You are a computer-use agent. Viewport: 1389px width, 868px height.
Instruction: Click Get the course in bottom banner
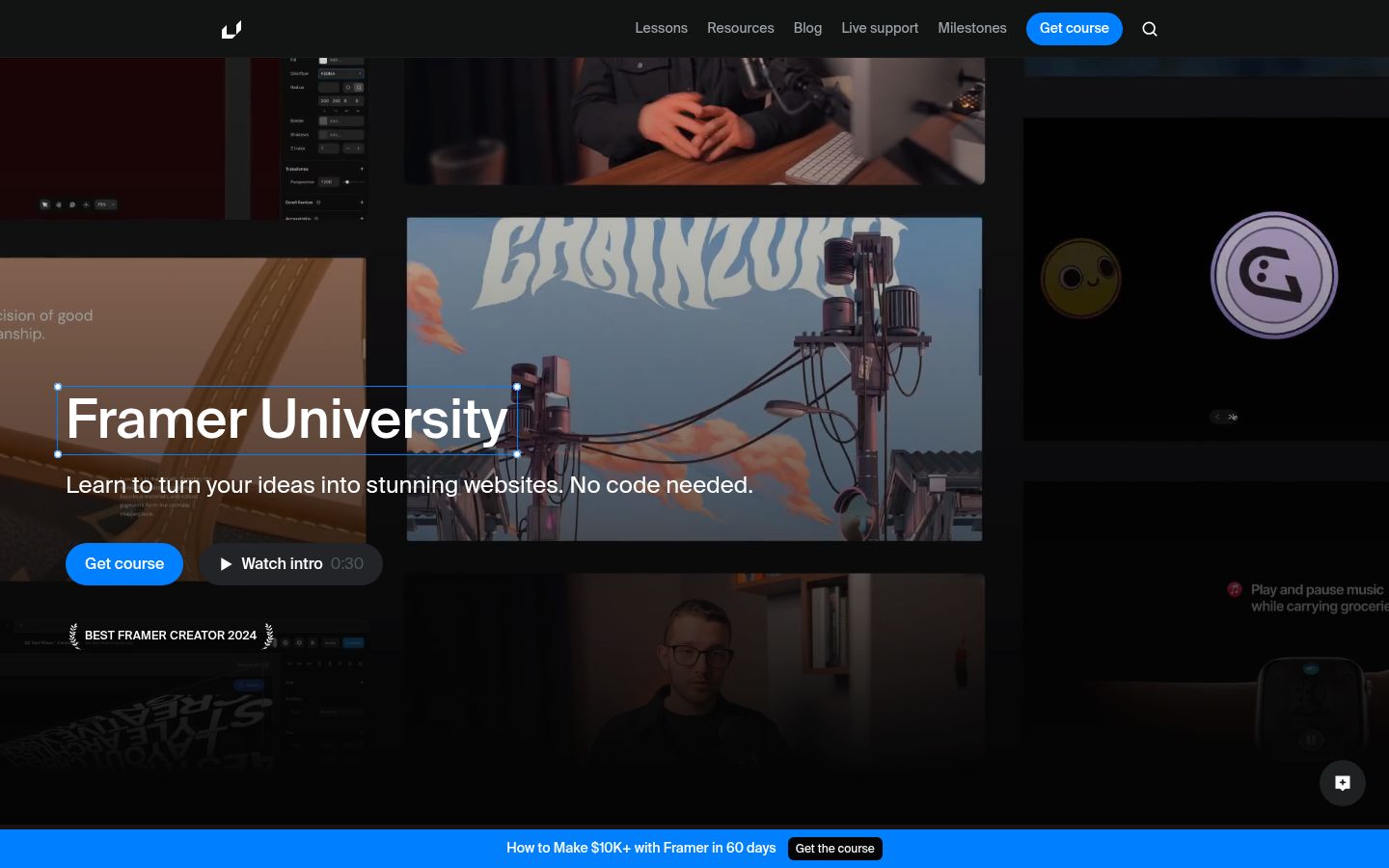point(835,849)
